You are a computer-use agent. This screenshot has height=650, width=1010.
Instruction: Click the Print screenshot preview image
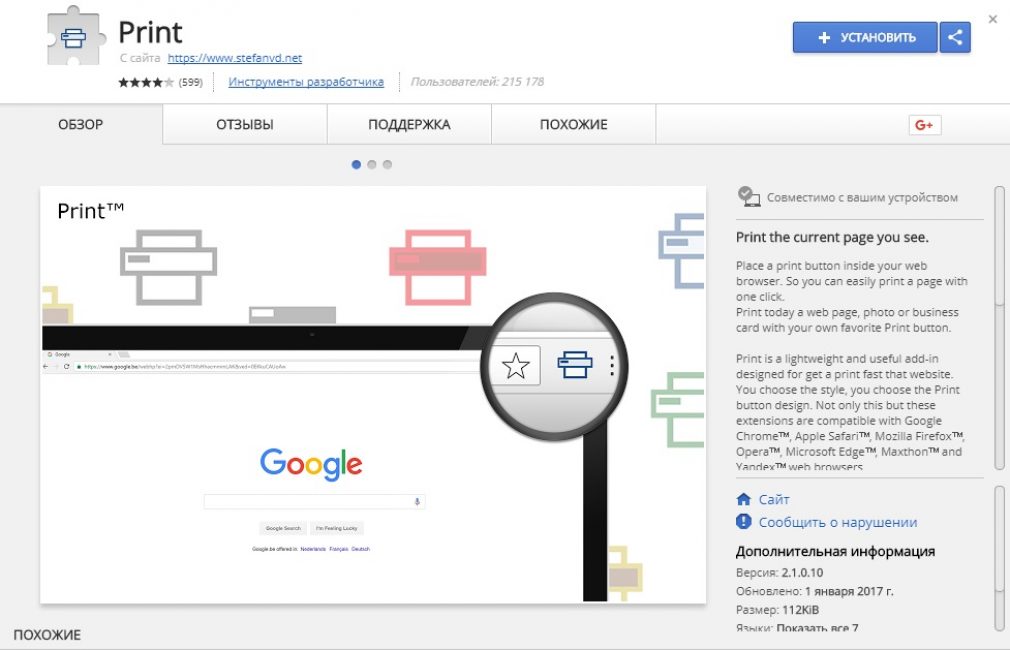373,395
